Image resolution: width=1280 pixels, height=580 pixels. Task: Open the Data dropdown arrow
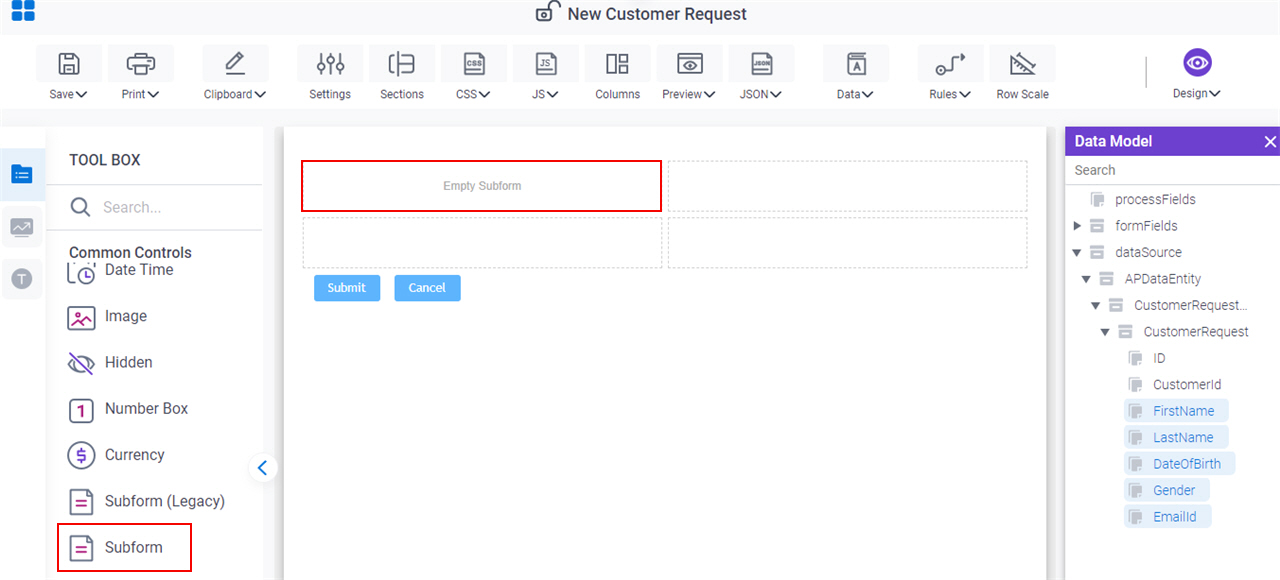(x=868, y=94)
